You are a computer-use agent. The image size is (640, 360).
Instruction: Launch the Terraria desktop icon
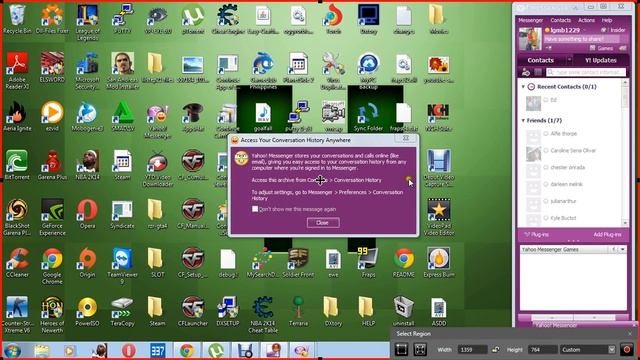pyautogui.click(x=298, y=311)
